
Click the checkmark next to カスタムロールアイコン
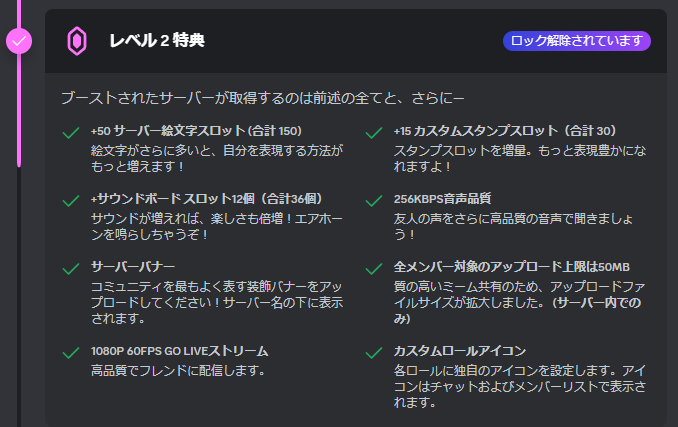point(374,353)
